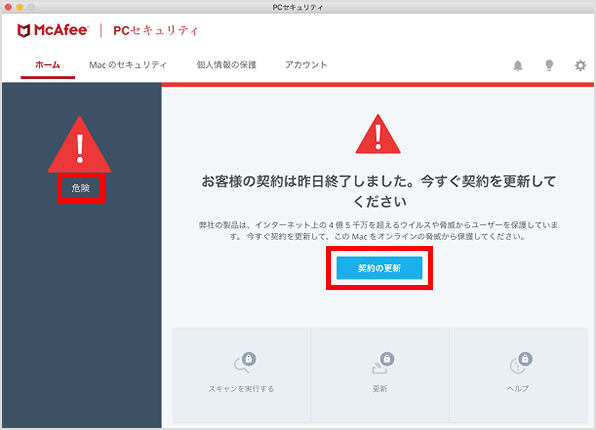The width and height of the screenshot is (596, 430).
Task: Open the tips lightbulb icon
Action: click(x=549, y=65)
